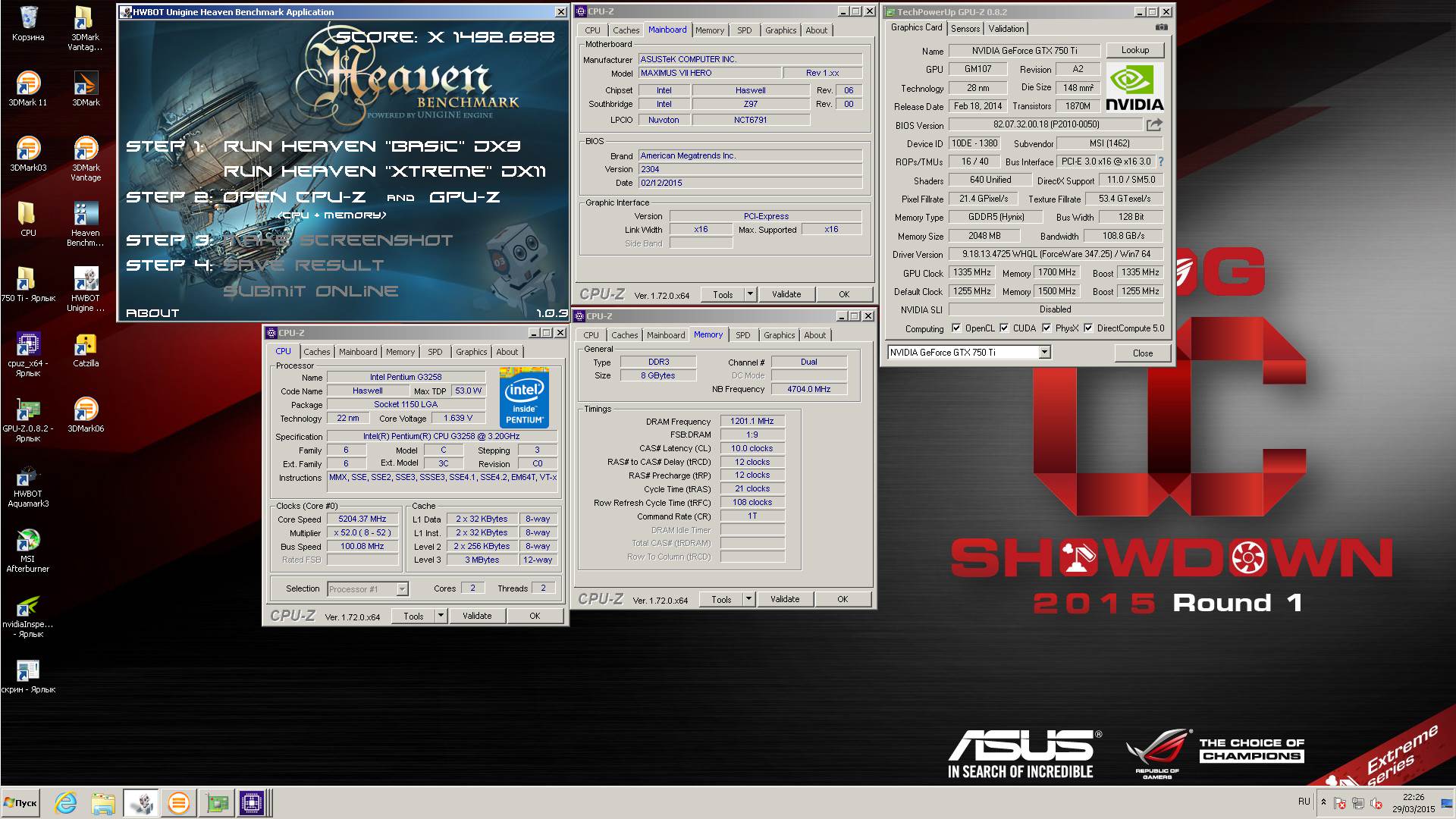Click the NVIDIA logo in GPU-Z
This screenshot has height=819, width=1456.
[x=1134, y=87]
